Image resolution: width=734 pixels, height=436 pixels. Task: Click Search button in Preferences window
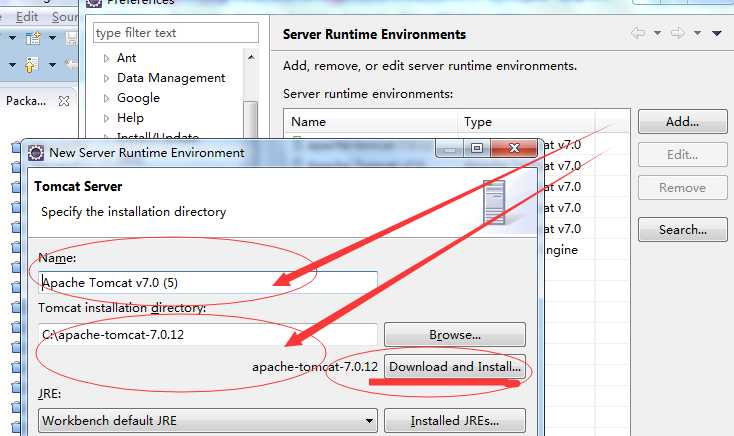tap(683, 229)
